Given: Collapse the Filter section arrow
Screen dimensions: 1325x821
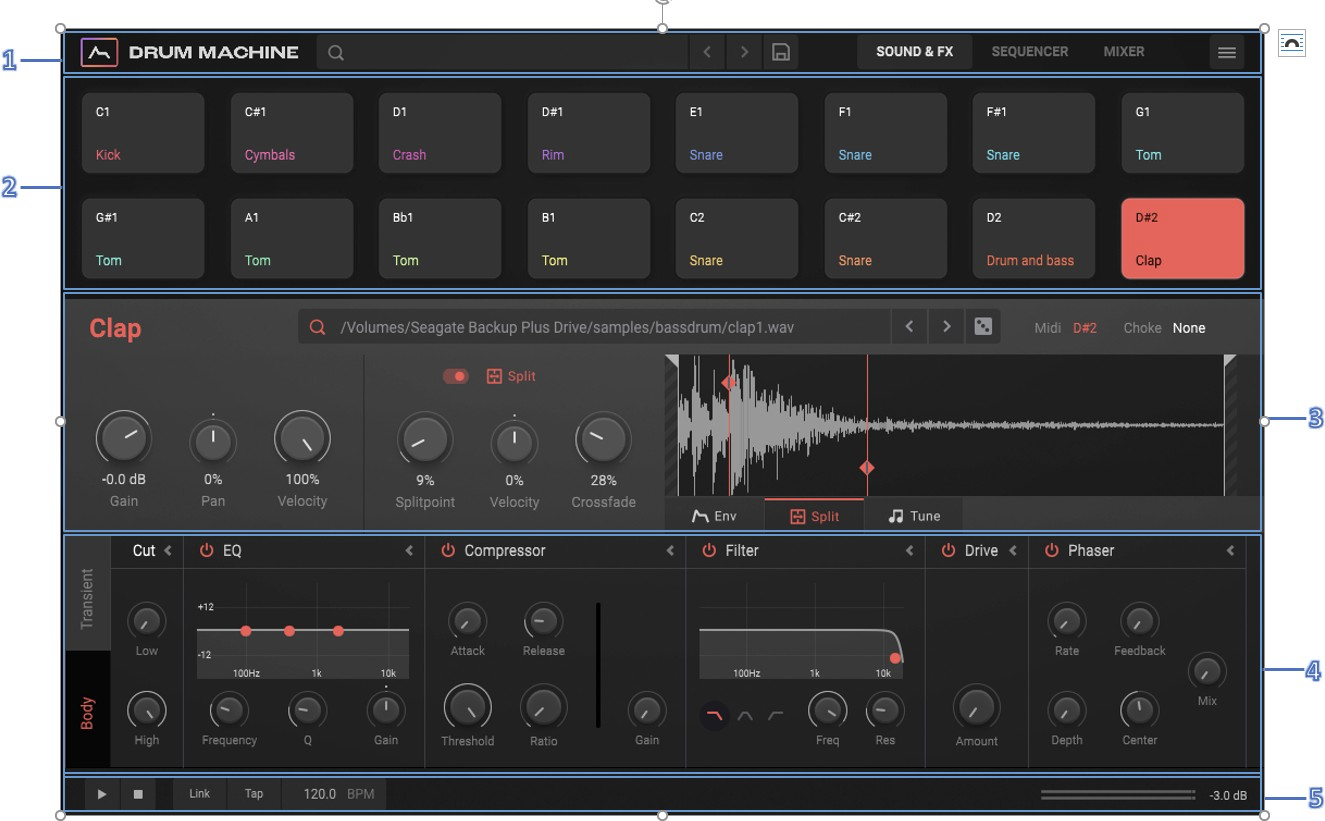Looking at the screenshot, I should click(x=910, y=551).
